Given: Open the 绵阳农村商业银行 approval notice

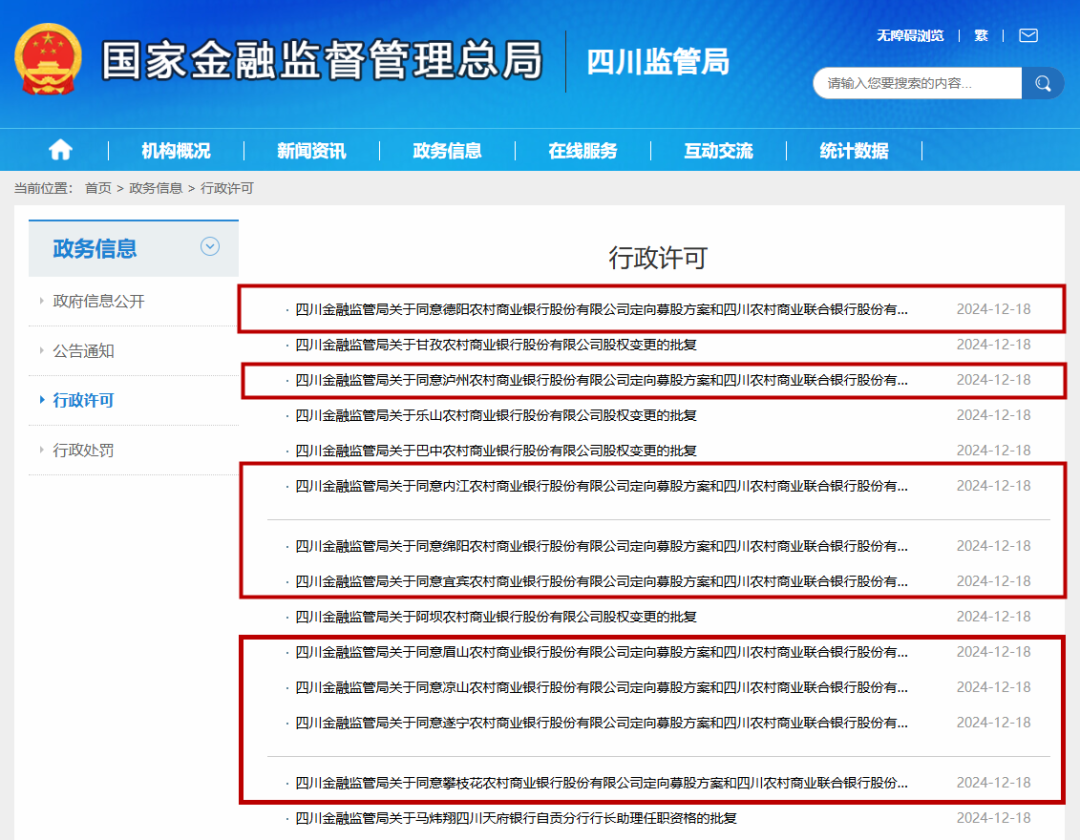Looking at the screenshot, I should [x=601, y=546].
